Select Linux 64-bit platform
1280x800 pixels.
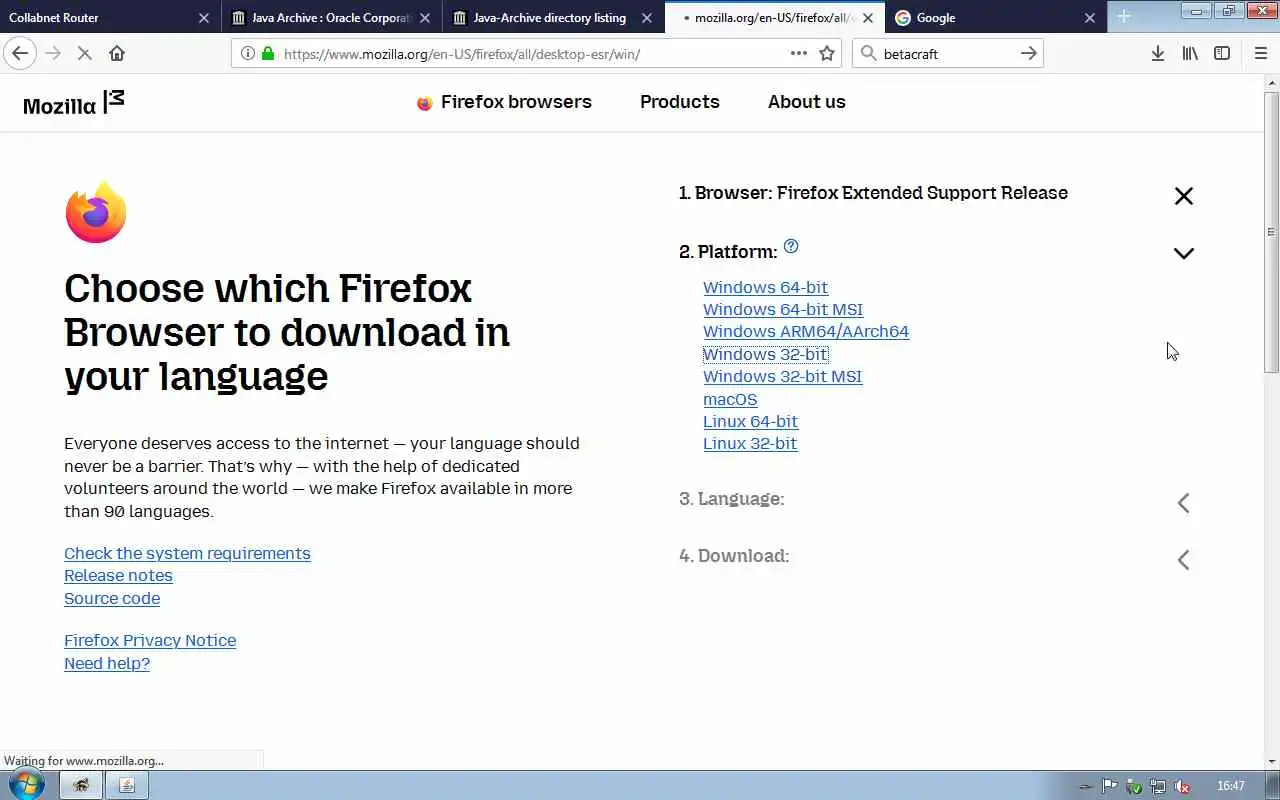(x=750, y=421)
